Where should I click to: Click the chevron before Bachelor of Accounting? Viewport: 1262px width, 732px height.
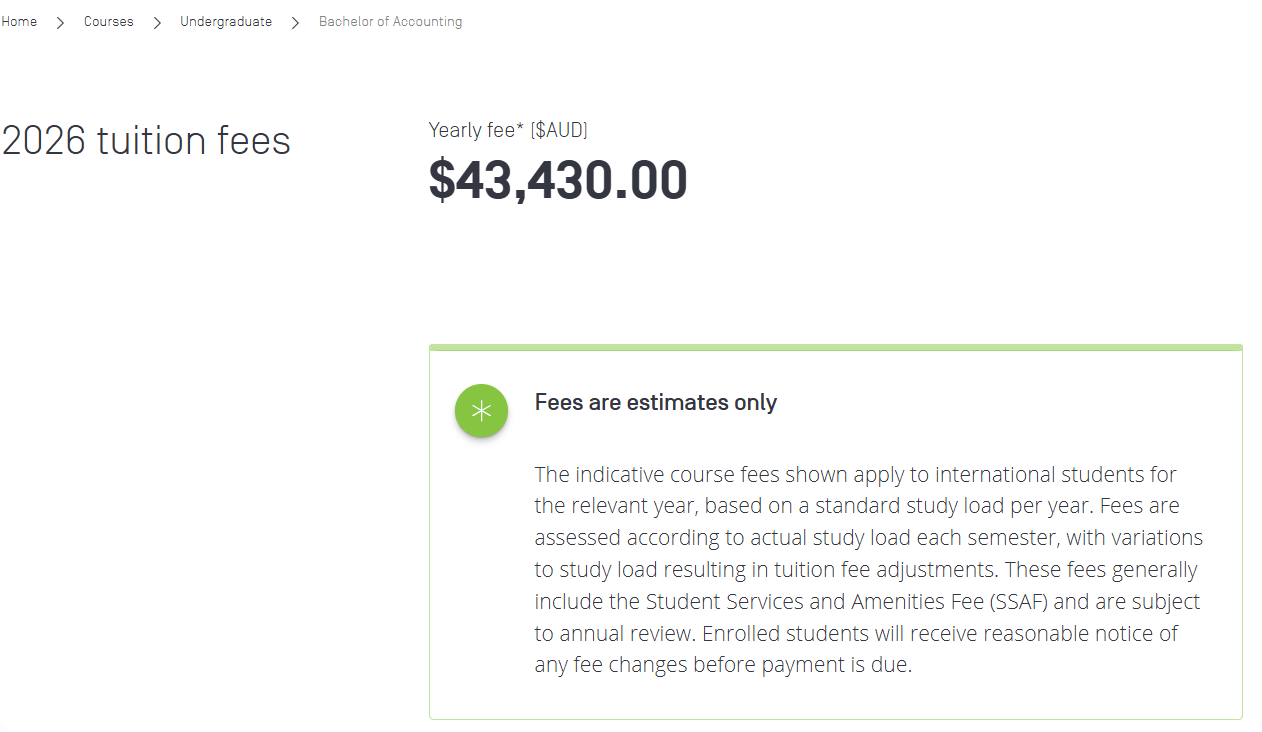point(295,22)
